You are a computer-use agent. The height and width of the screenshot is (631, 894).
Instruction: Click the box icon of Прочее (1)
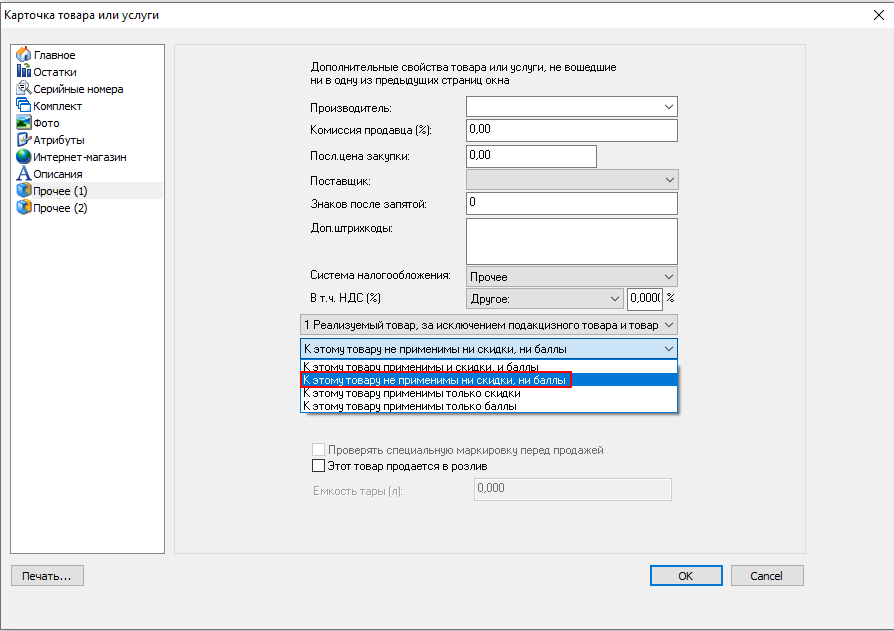(x=23, y=190)
